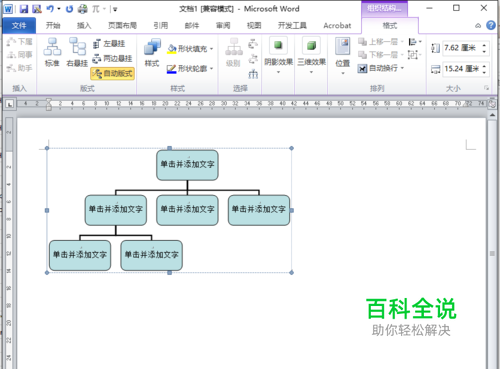Viewport: 500px width, 369px height.
Task: Select the top org chart box
Action: click(187, 165)
